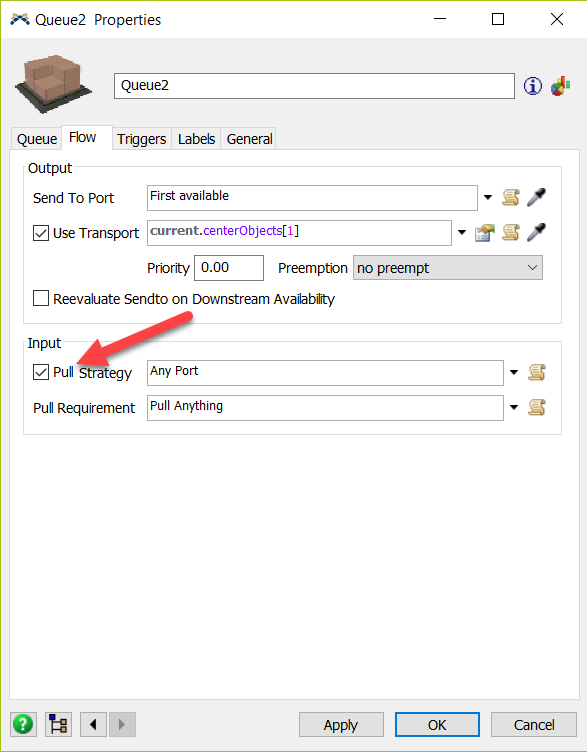
Task: Open the Preemption no preempt dropdown
Action: [447, 268]
